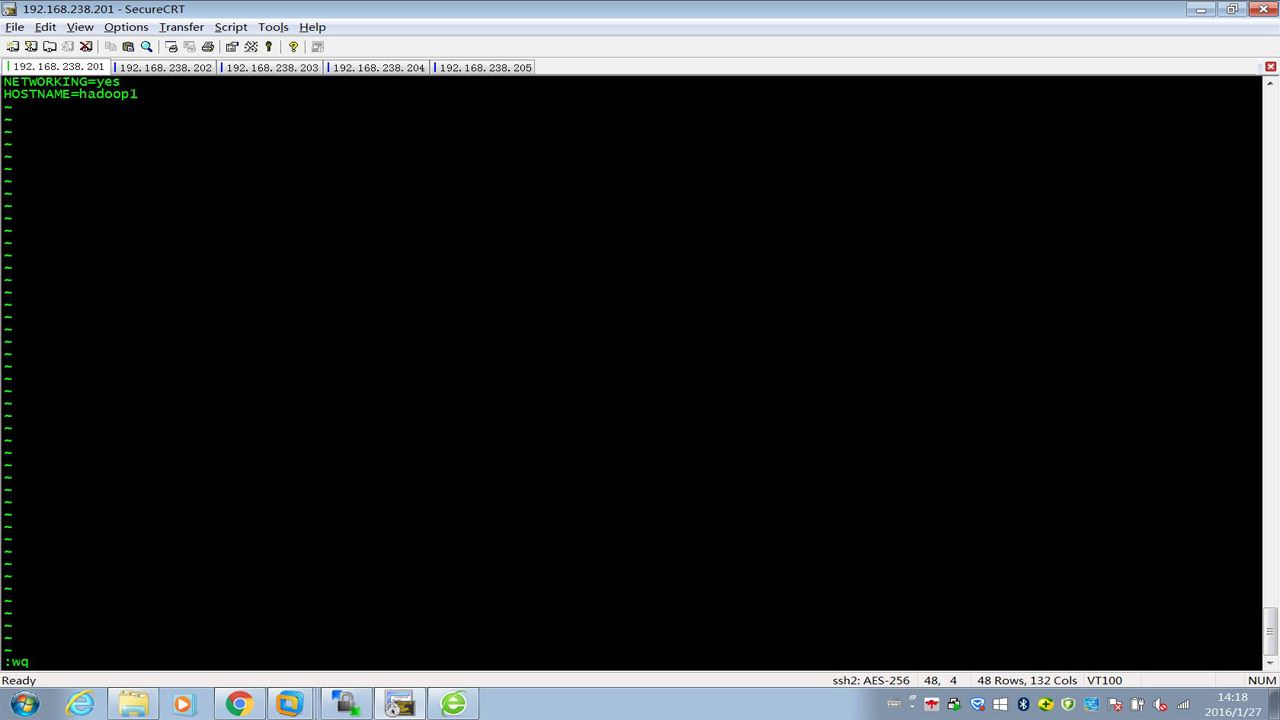Viewport: 1280px width, 720px height.
Task: Click the grayed Reconnect toolbar icon
Action: point(68,46)
